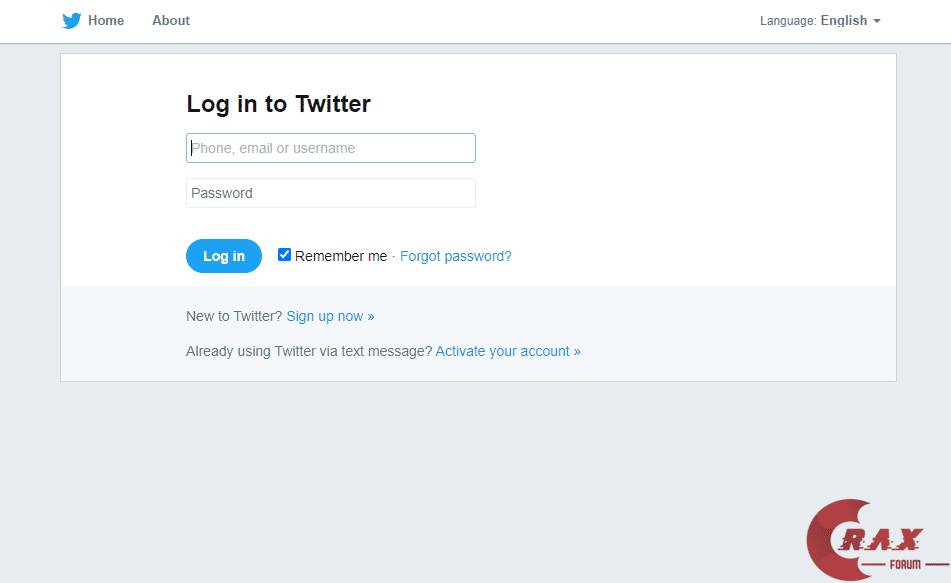
Task: Open the Forgot password? link
Action: tap(455, 256)
